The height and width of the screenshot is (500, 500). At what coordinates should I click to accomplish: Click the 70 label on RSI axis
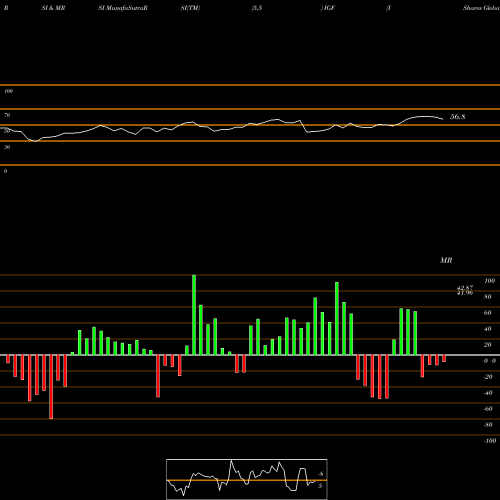(x=7, y=115)
